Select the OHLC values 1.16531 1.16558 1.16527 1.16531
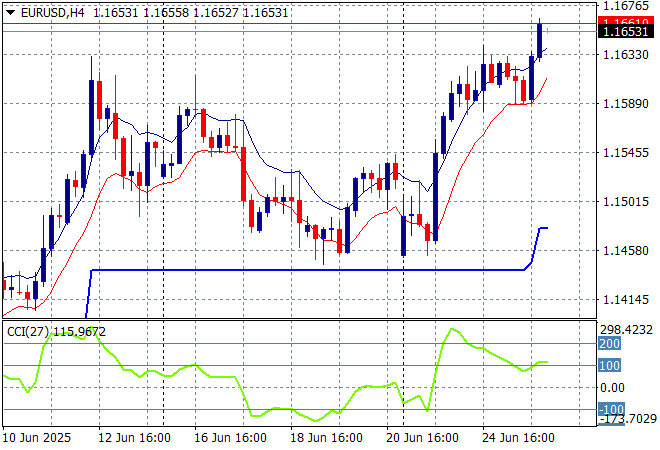The image size is (660, 450). [191, 13]
